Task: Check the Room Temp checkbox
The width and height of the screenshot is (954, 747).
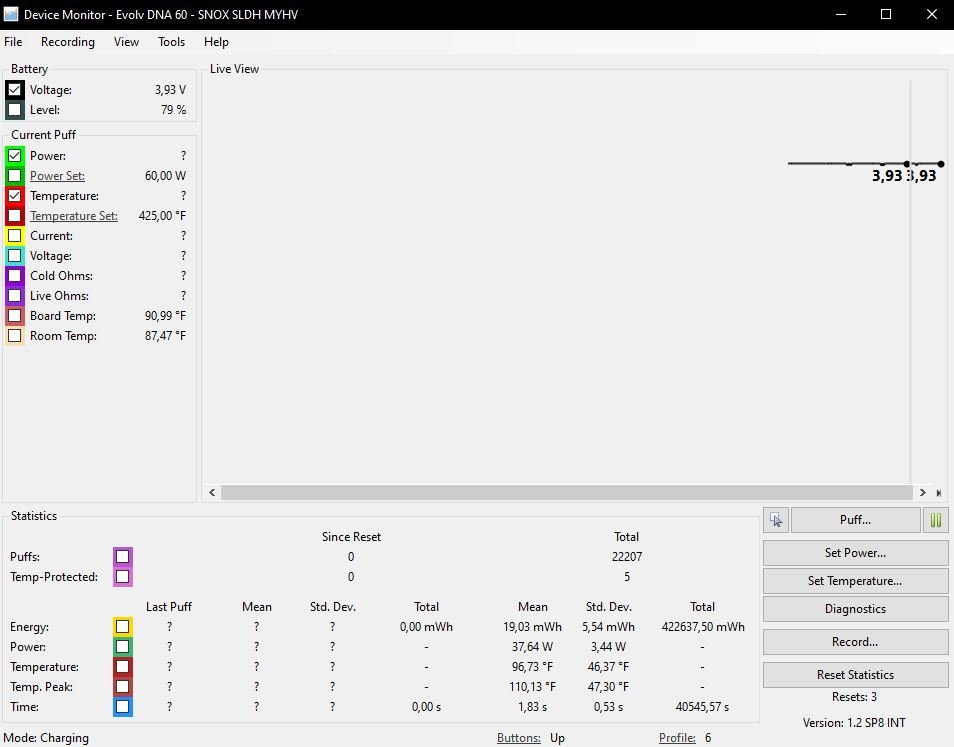Action: click(x=15, y=336)
